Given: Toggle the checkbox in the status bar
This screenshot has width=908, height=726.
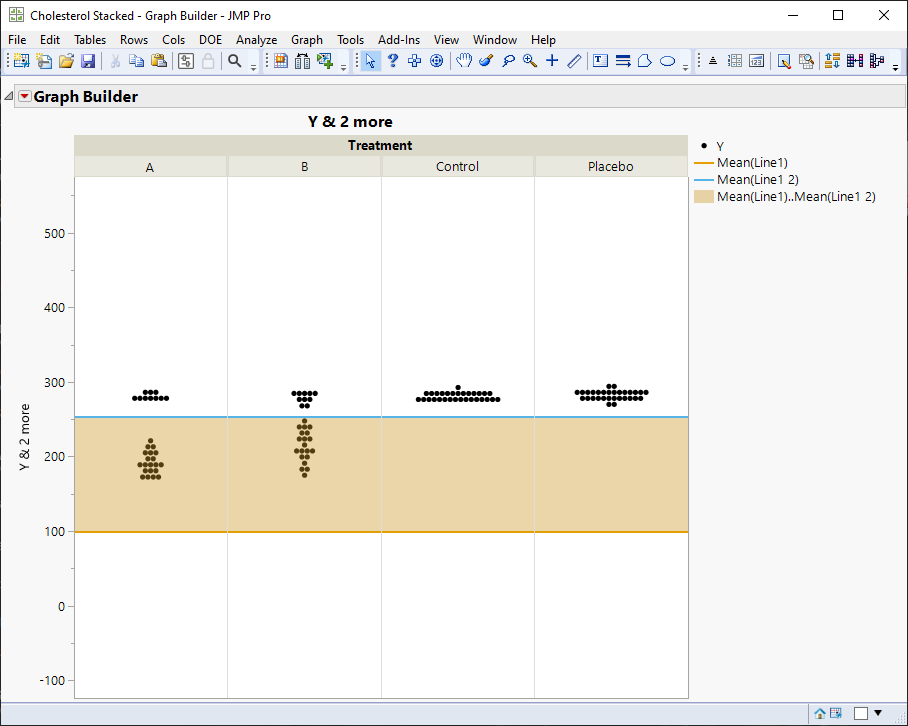Looking at the screenshot, I should coord(860,713).
